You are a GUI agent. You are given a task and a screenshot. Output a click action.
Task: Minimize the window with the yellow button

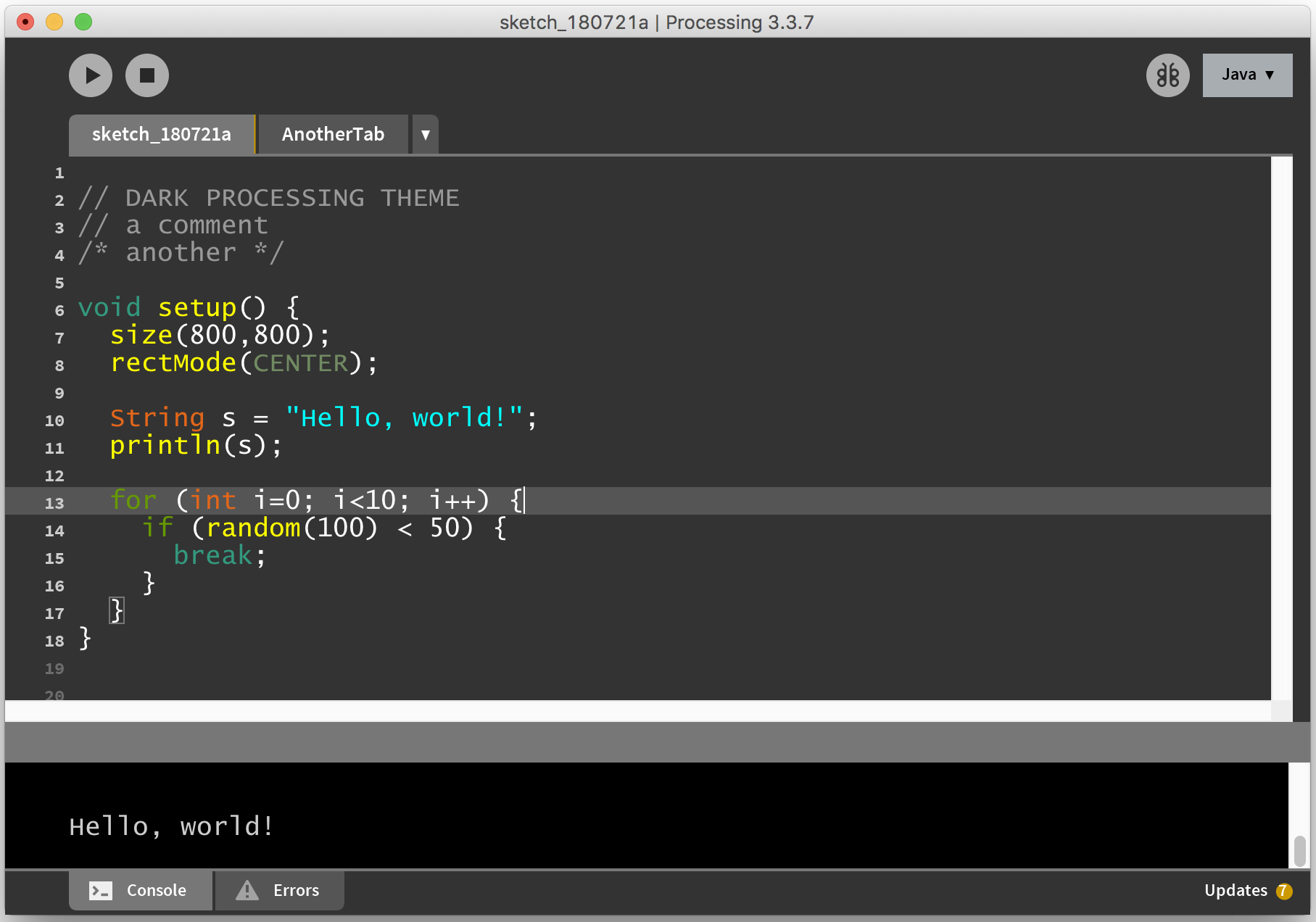tap(54, 22)
